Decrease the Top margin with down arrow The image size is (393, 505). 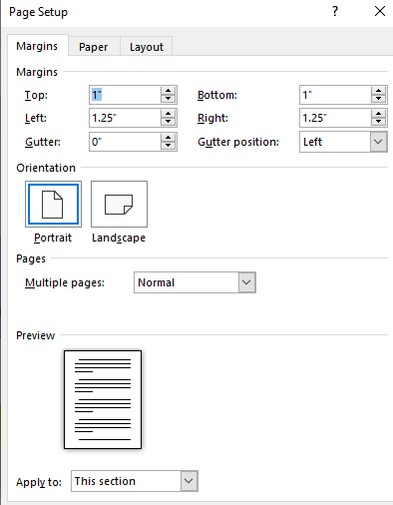pos(168,99)
